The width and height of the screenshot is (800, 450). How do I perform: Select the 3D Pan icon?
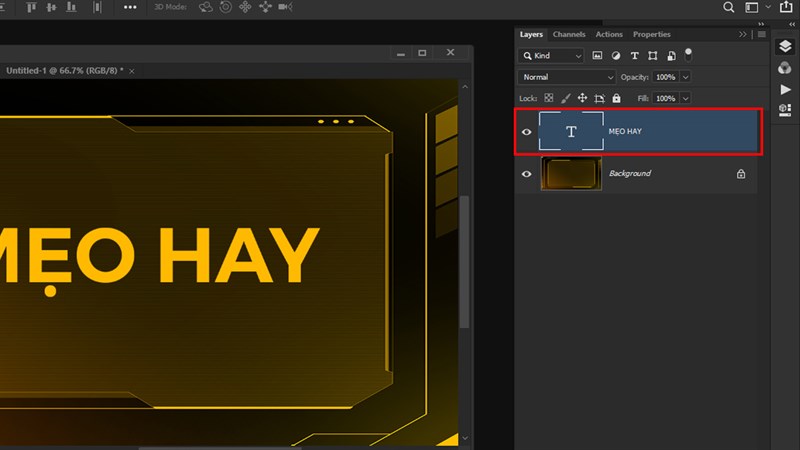(x=245, y=7)
